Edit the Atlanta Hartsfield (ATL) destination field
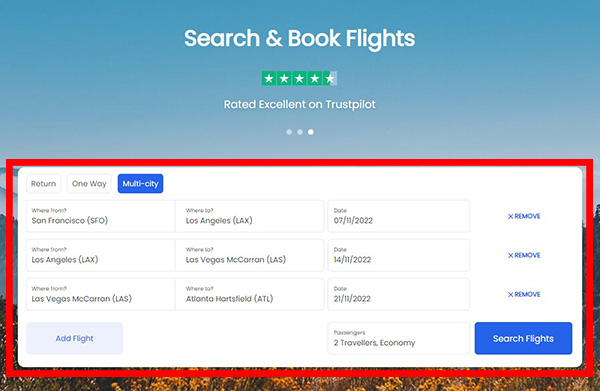The image size is (600, 391). tap(249, 294)
